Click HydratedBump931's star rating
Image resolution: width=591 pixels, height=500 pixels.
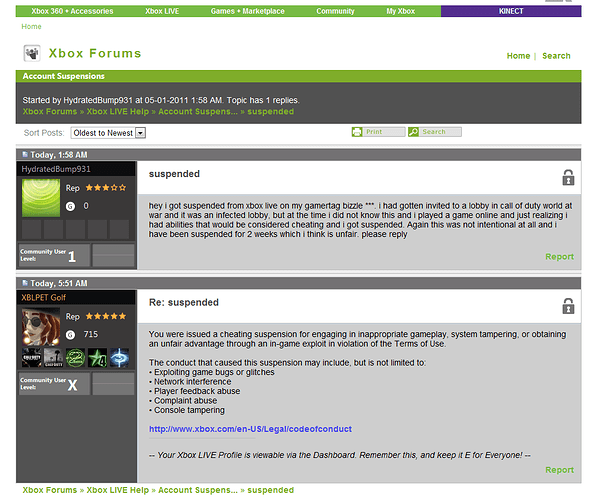106,188
